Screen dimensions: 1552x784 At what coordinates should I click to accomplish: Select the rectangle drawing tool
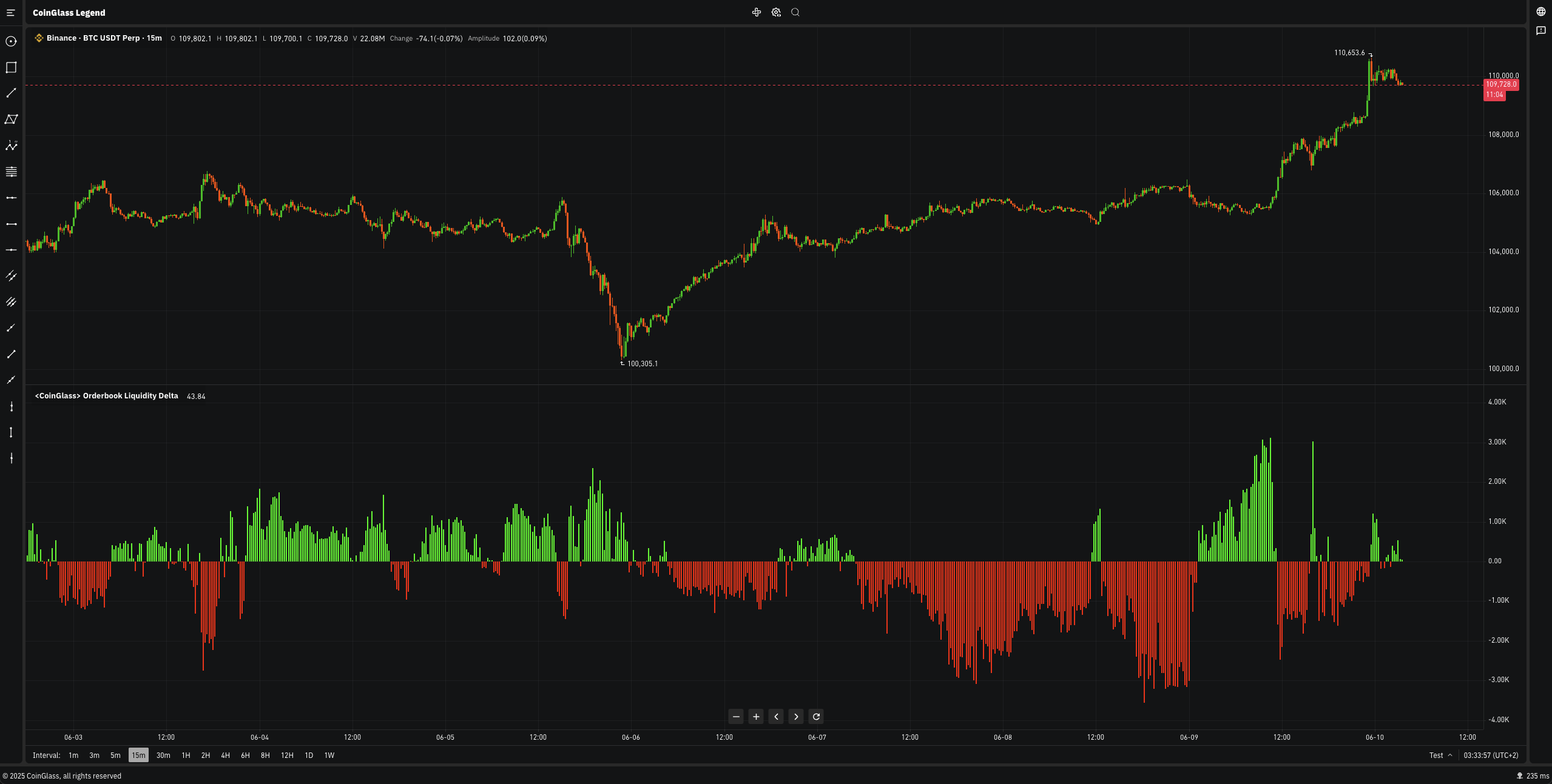pyautogui.click(x=11, y=67)
